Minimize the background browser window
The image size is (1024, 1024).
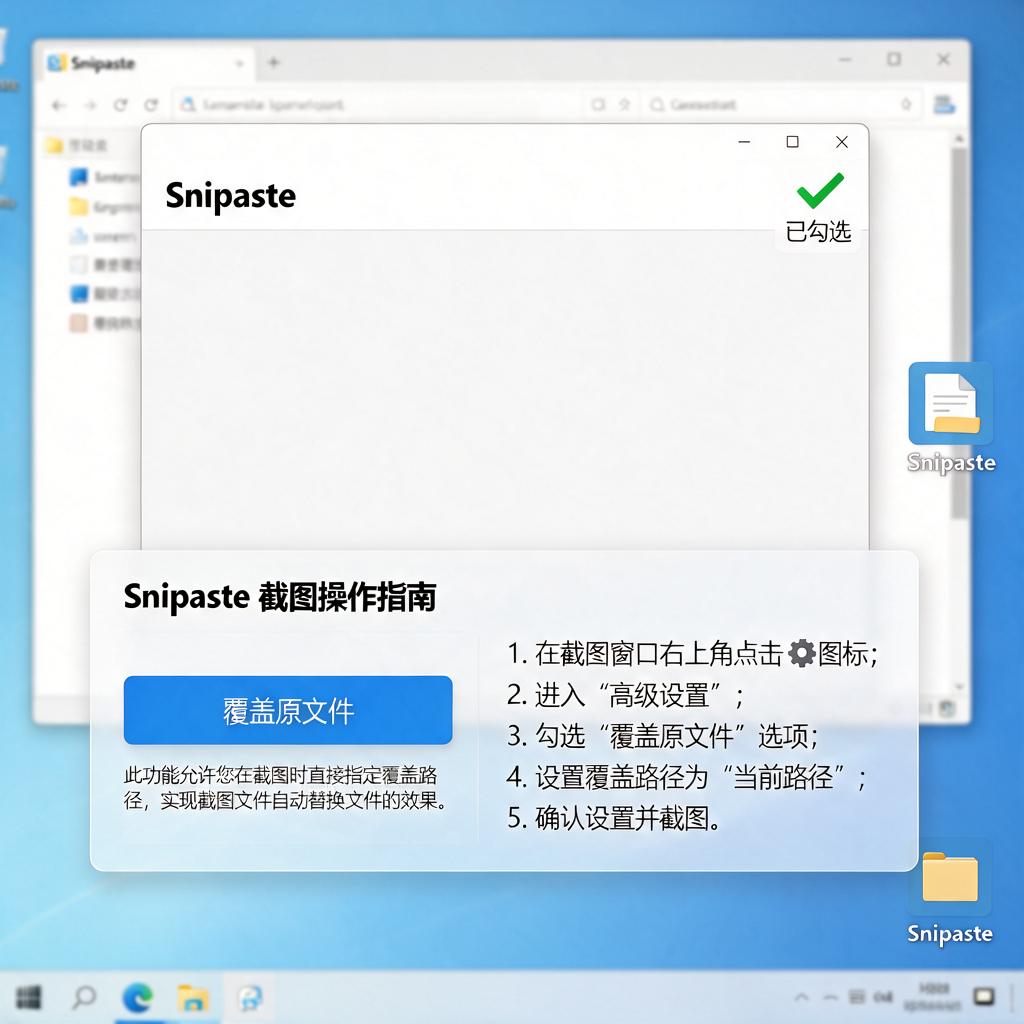pyautogui.click(x=845, y=60)
